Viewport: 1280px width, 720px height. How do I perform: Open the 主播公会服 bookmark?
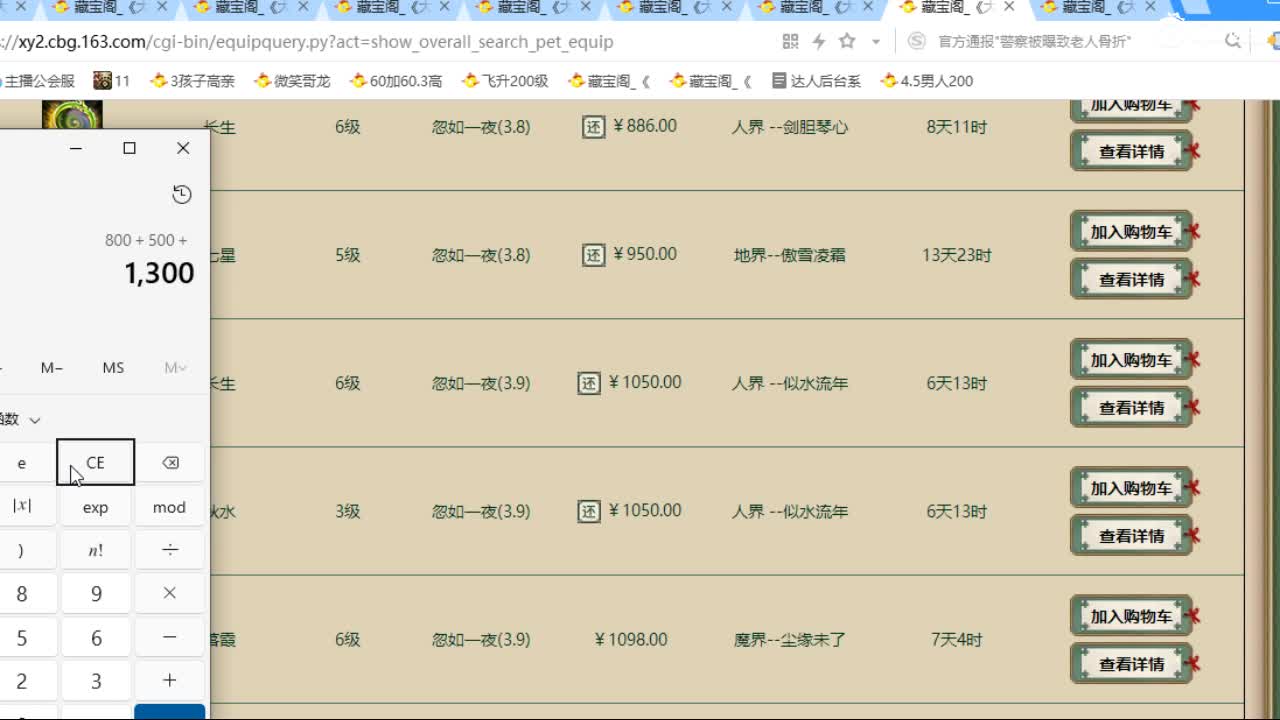click(x=38, y=81)
